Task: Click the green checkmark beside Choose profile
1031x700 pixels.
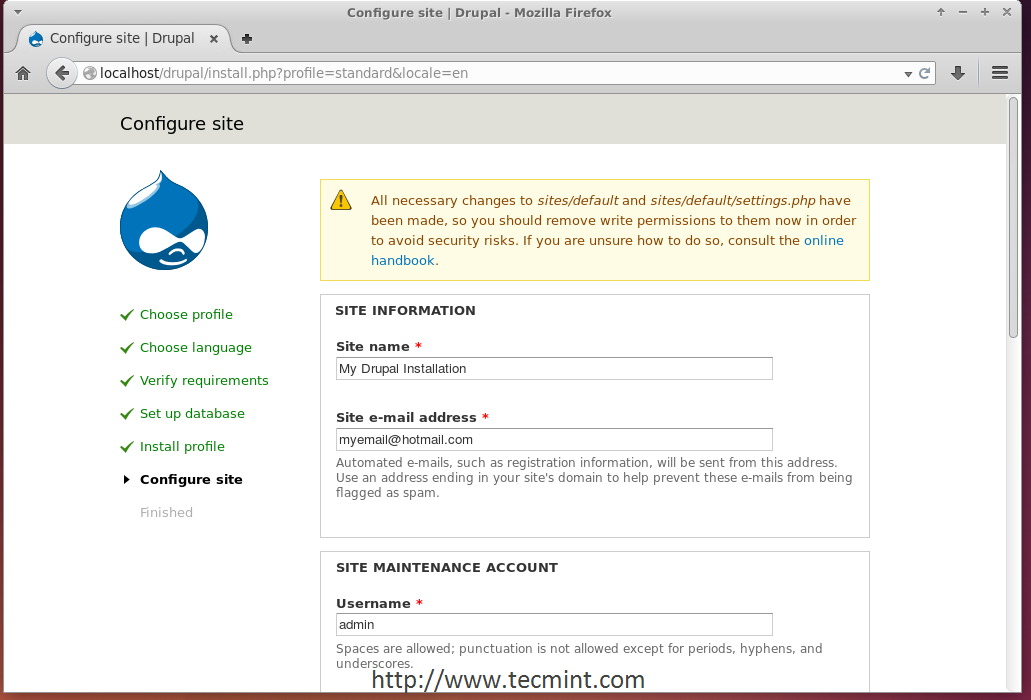Action: coord(127,315)
